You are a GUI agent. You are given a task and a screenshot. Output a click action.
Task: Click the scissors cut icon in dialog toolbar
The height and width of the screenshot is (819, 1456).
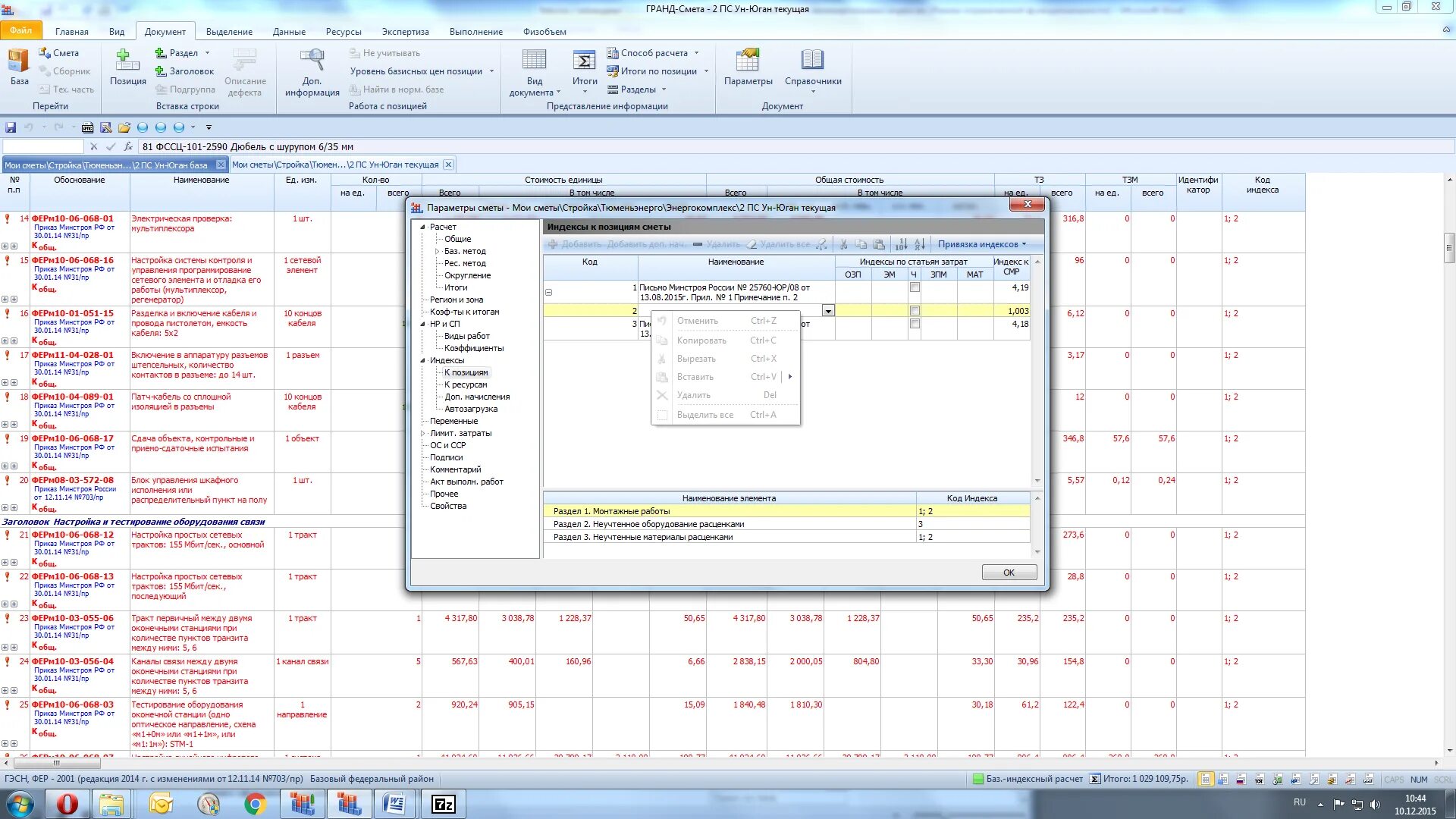tap(843, 244)
